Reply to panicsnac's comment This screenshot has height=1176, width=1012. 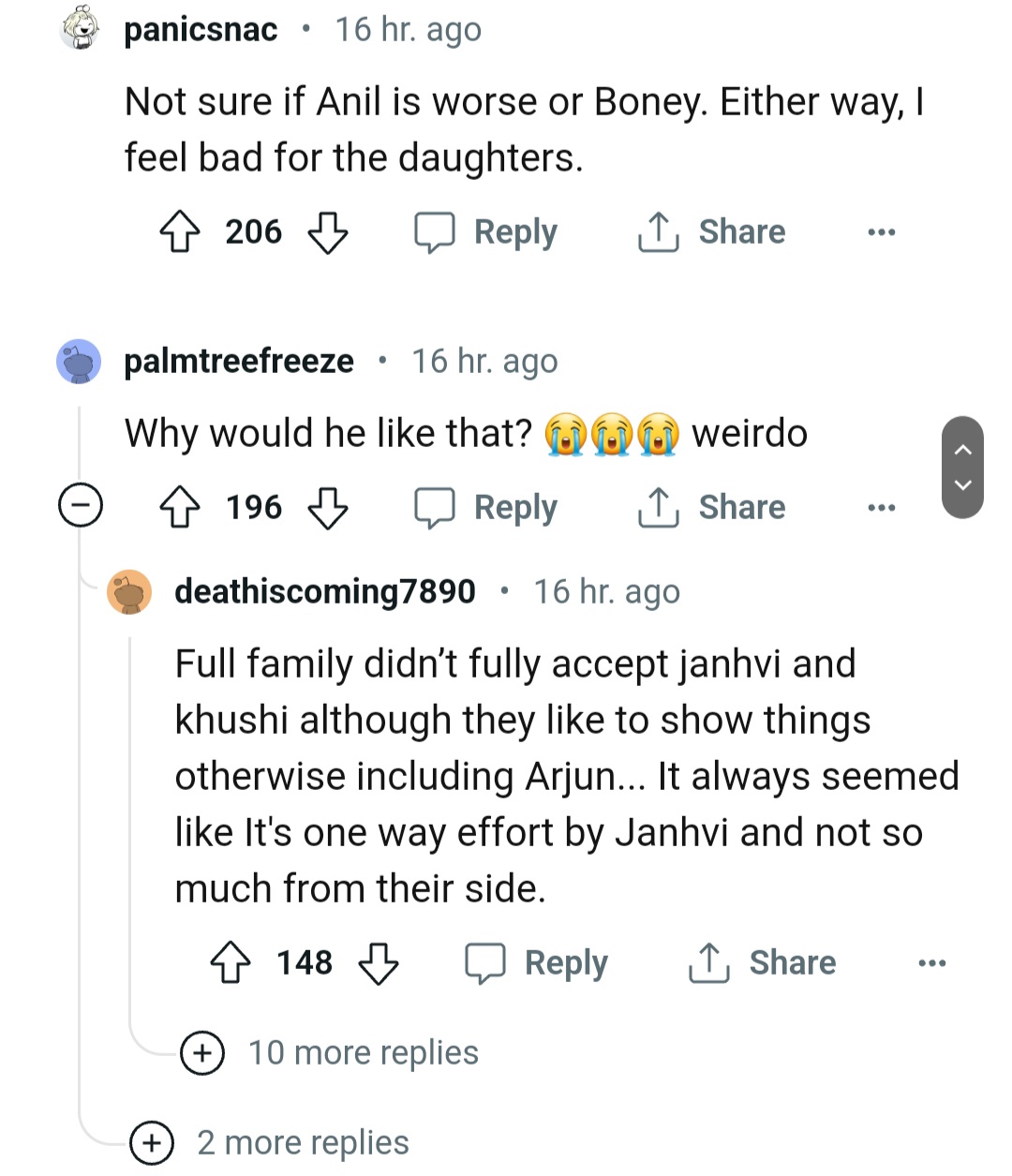click(x=487, y=231)
